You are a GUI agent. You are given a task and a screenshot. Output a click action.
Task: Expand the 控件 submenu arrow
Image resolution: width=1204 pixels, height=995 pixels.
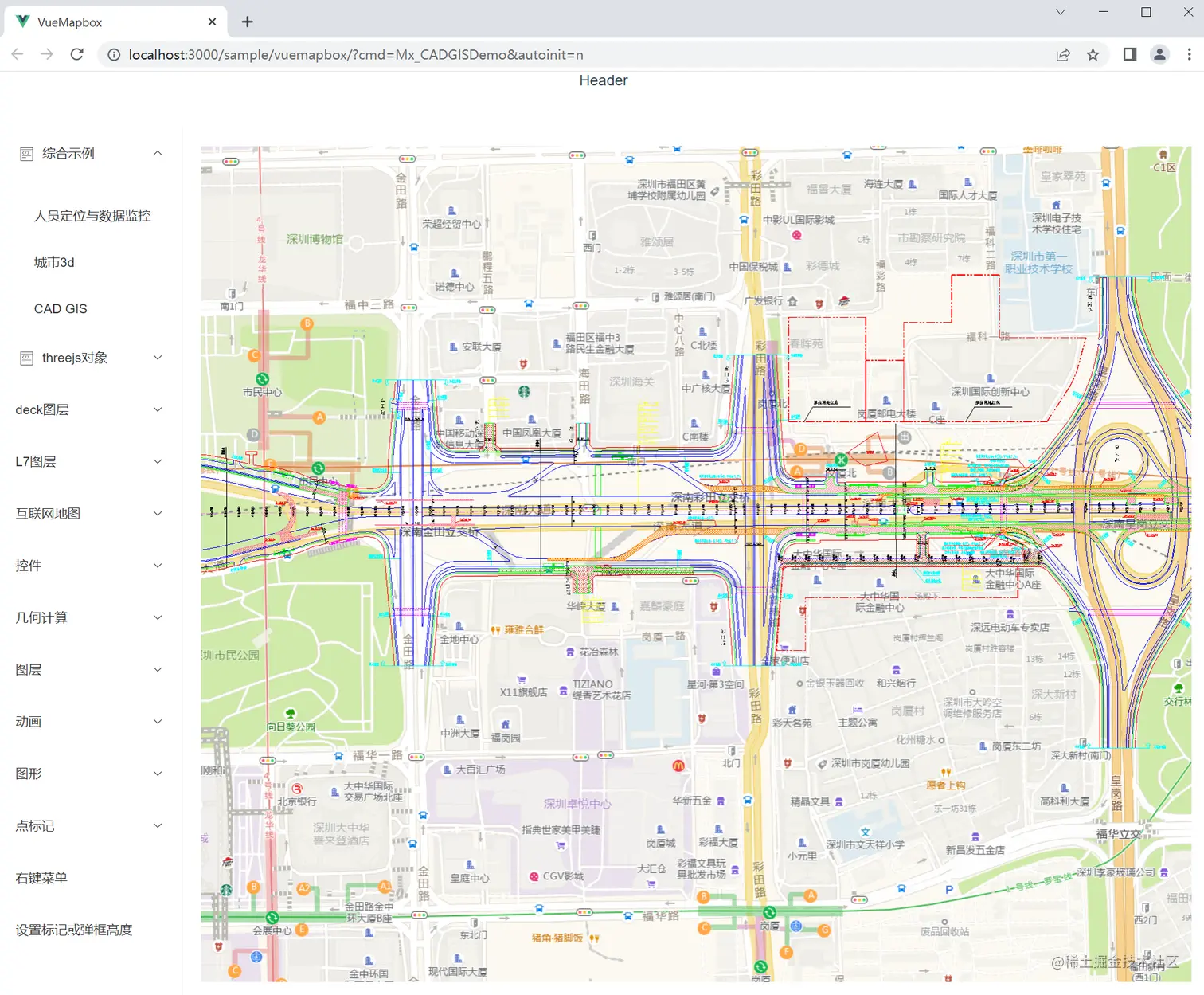point(158,566)
